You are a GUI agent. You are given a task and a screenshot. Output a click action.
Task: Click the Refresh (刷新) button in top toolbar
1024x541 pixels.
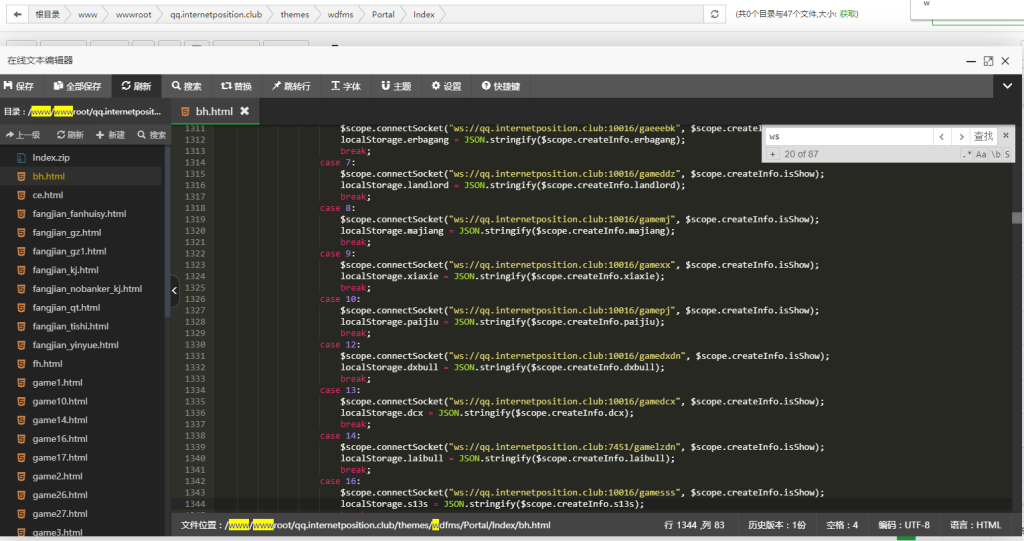click(136, 86)
